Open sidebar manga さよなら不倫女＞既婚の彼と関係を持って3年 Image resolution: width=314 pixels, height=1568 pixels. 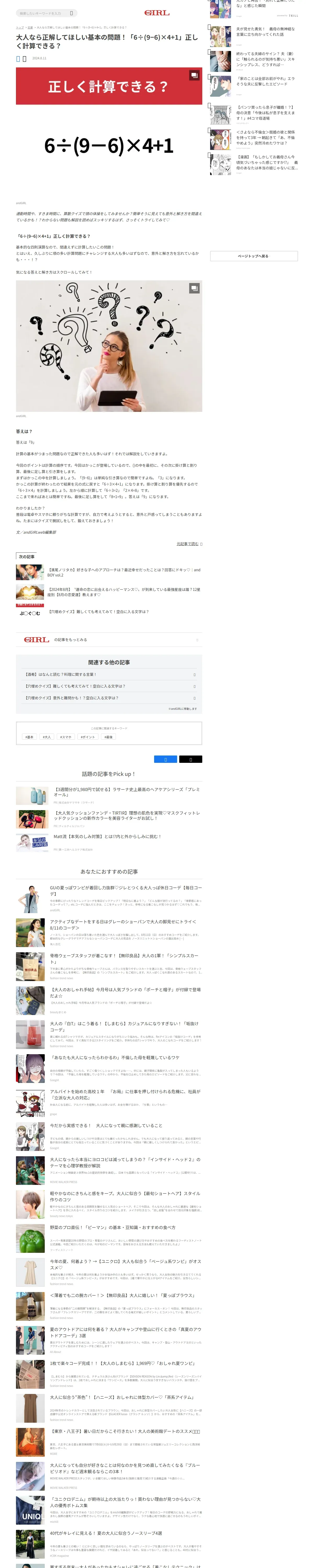266,137
